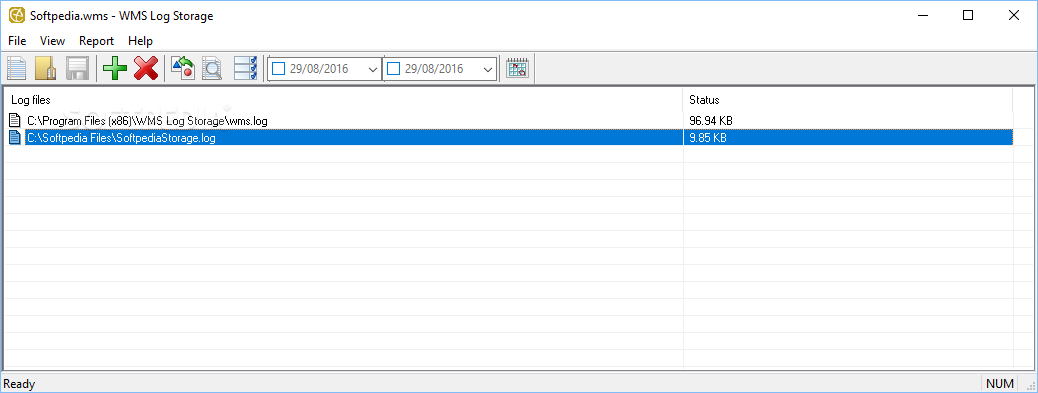The width and height of the screenshot is (1038, 393).
Task: Enable the second date filter checkbox
Action: (x=393, y=68)
